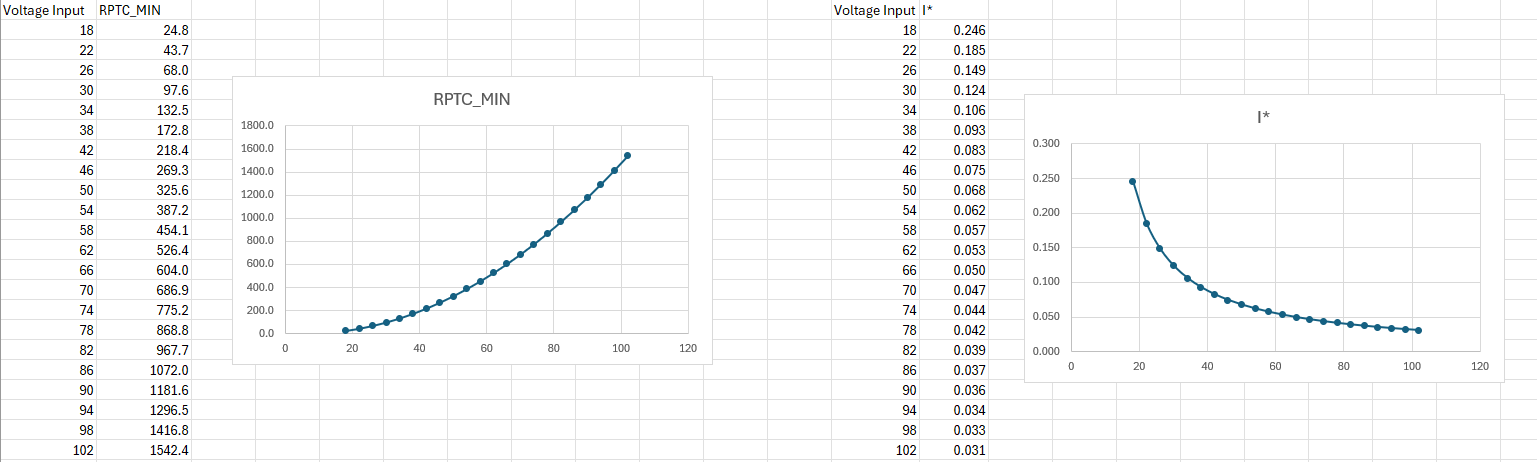Click the first data point in RPTC_MIN chart
This screenshot has height=462, width=1537.
pos(345,330)
